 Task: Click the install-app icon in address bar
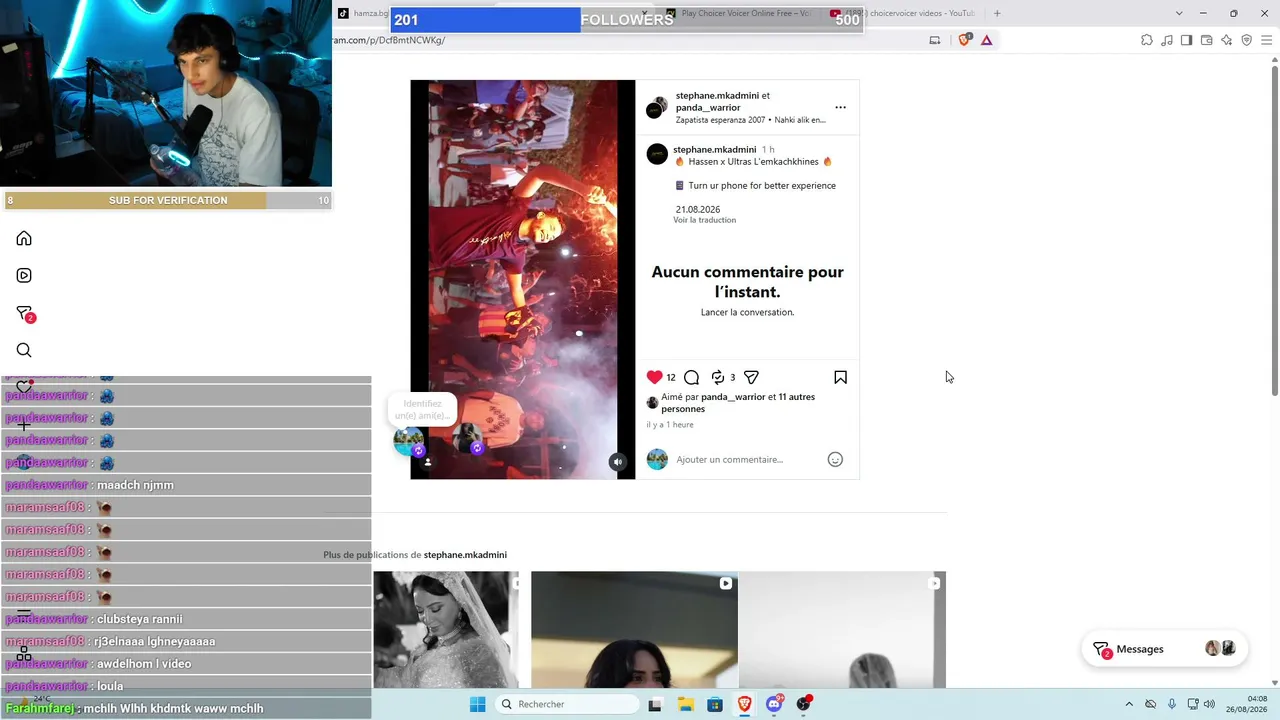935,40
